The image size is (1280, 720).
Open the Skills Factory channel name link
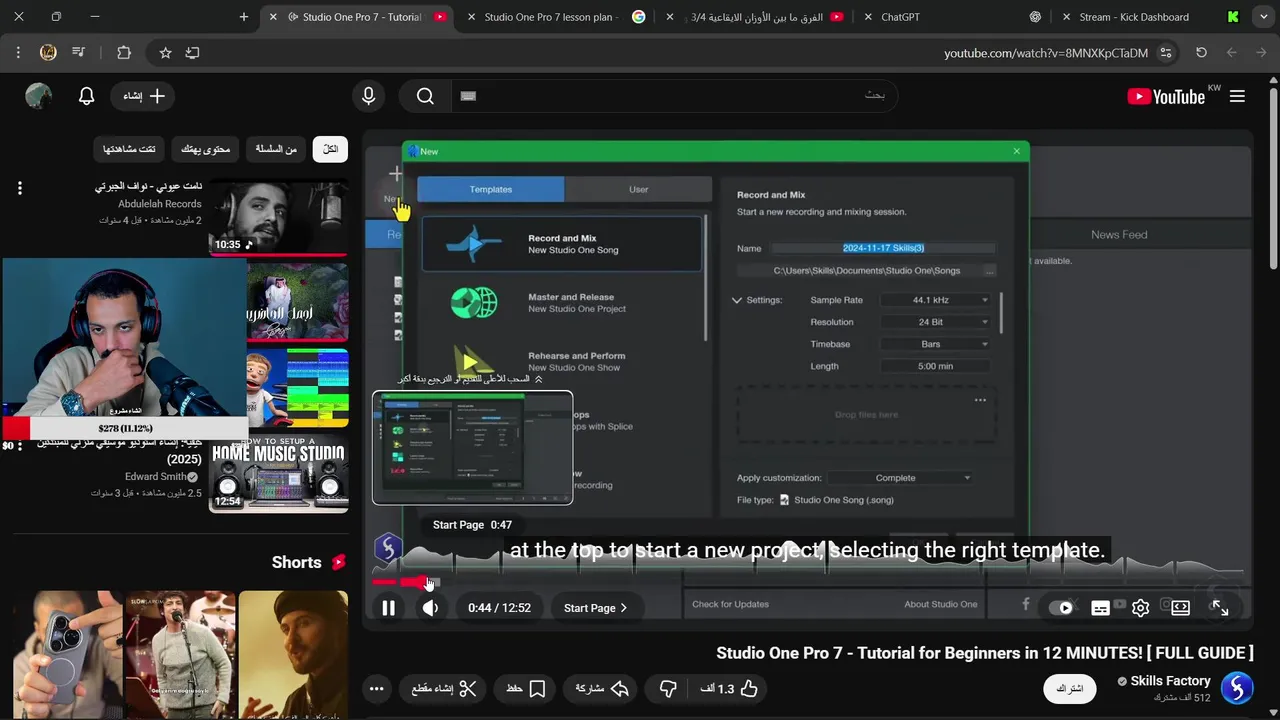click(x=1170, y=681)
